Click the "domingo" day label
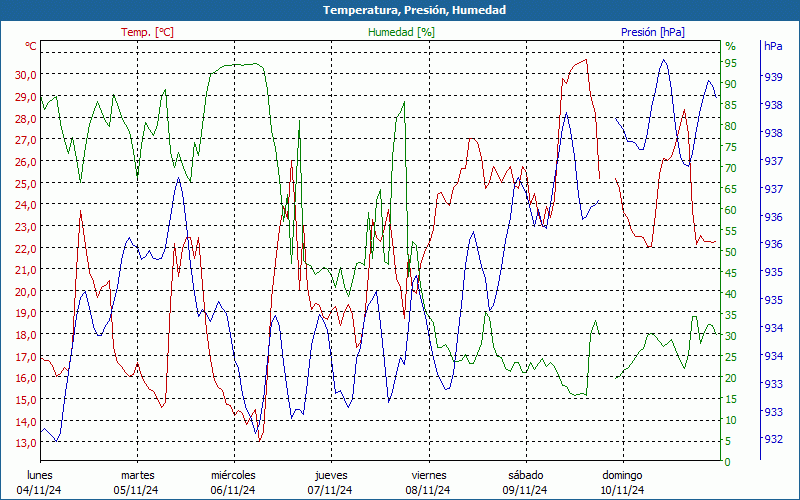 622,475
